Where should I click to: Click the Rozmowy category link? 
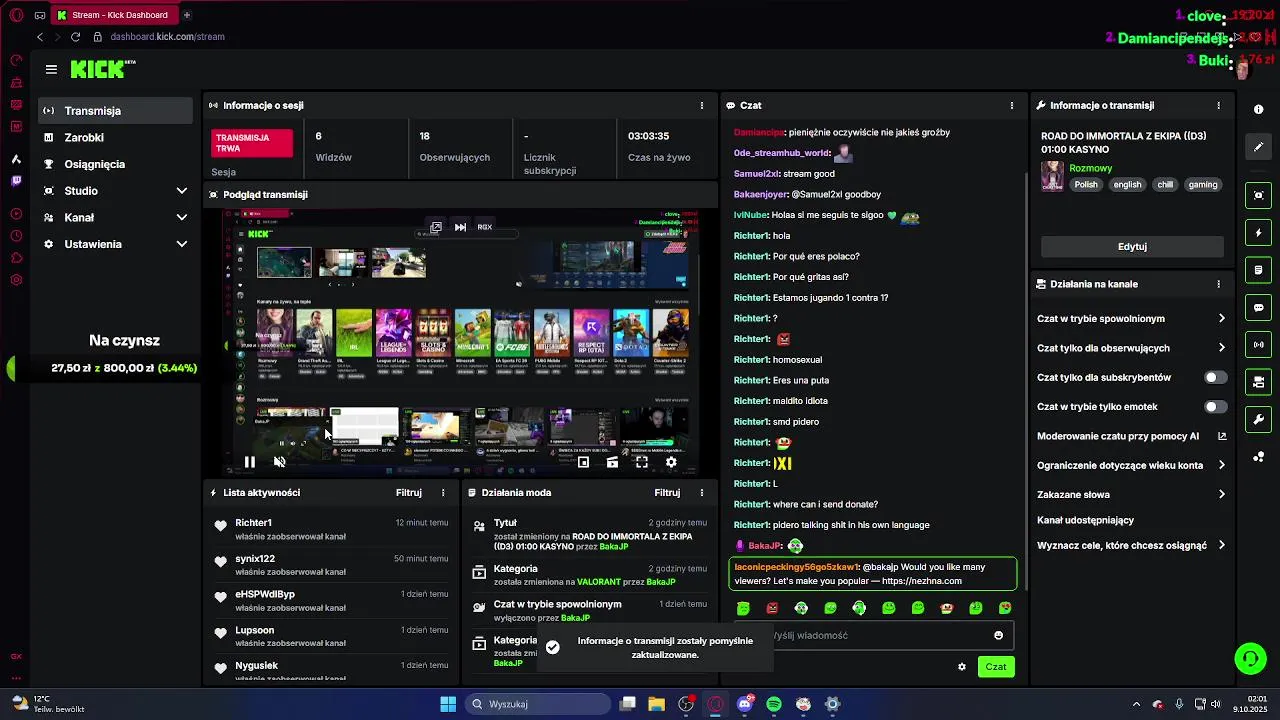click(x=1090, y=168)
